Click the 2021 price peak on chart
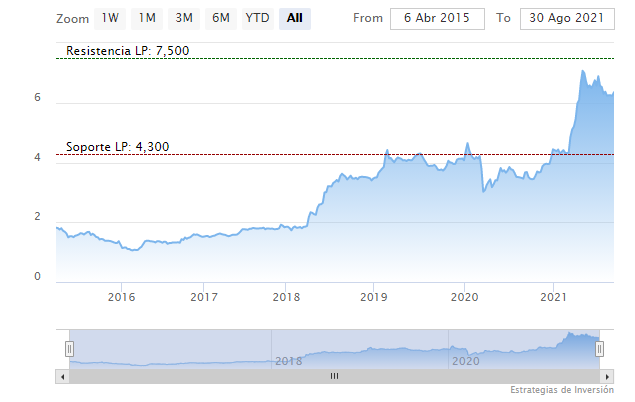Image resolution: width=635 pixels, height=402 pixels. (583, 72)
